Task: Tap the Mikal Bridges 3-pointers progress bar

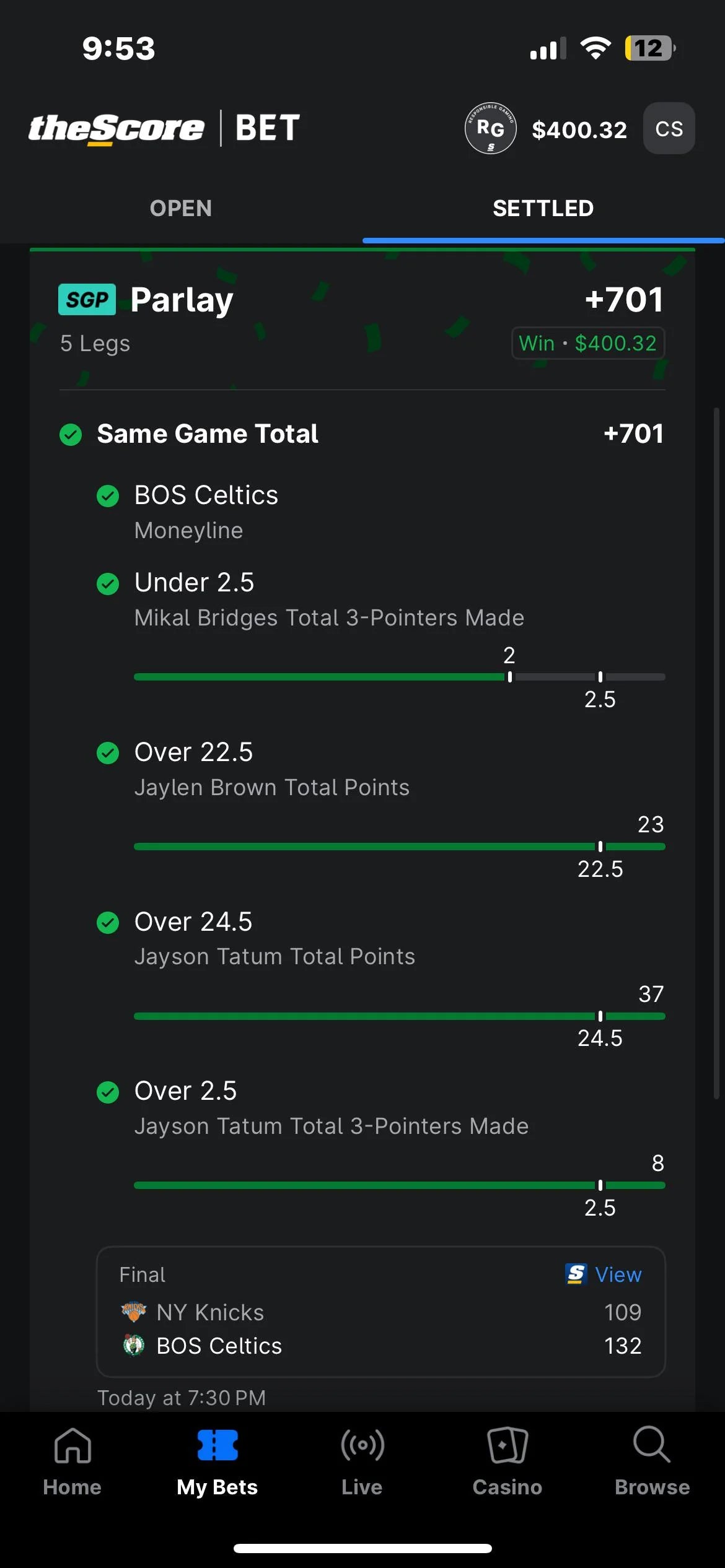Action: click(399, 677)
